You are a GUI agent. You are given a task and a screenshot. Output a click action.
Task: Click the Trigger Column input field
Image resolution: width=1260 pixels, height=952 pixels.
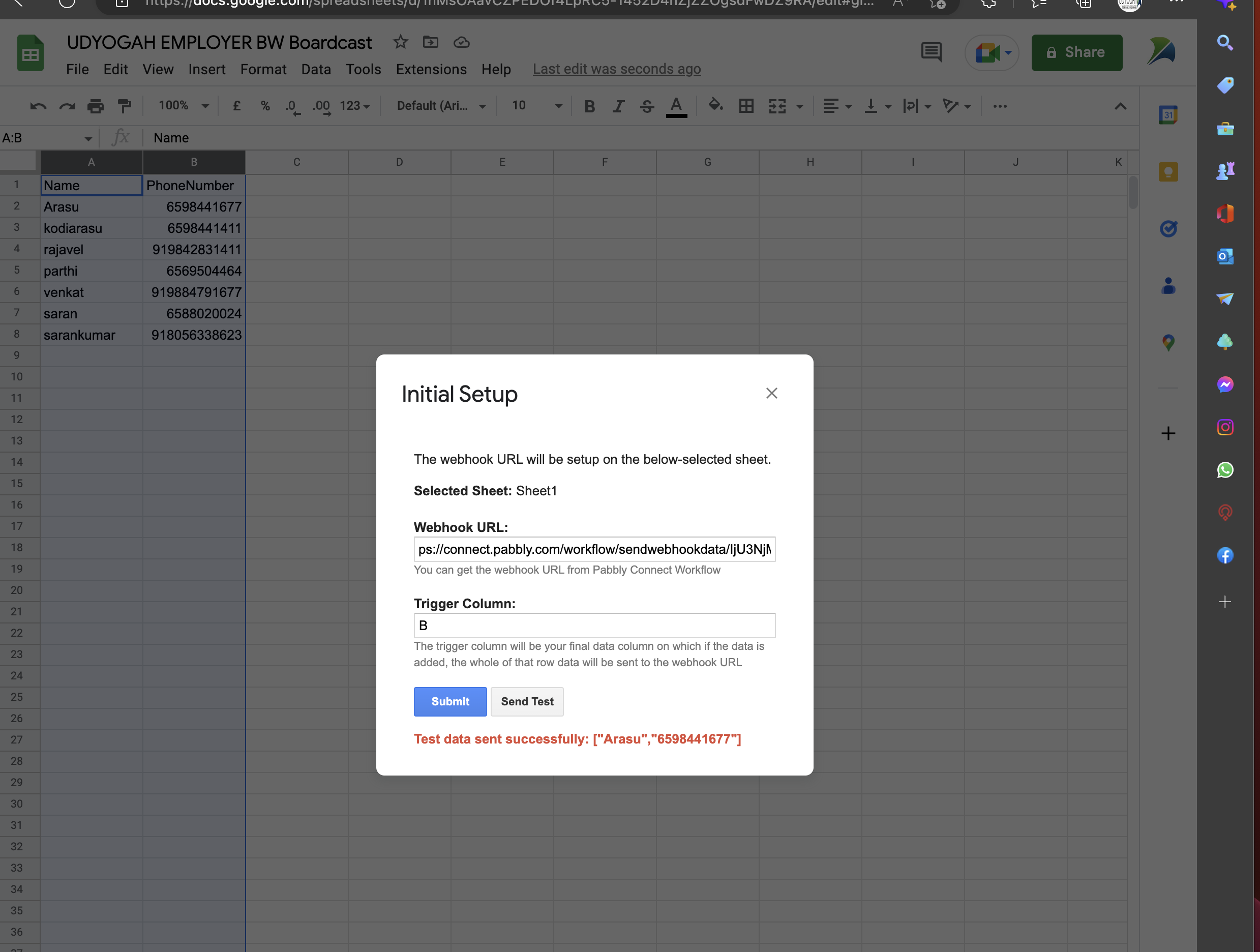pos(594,626)
